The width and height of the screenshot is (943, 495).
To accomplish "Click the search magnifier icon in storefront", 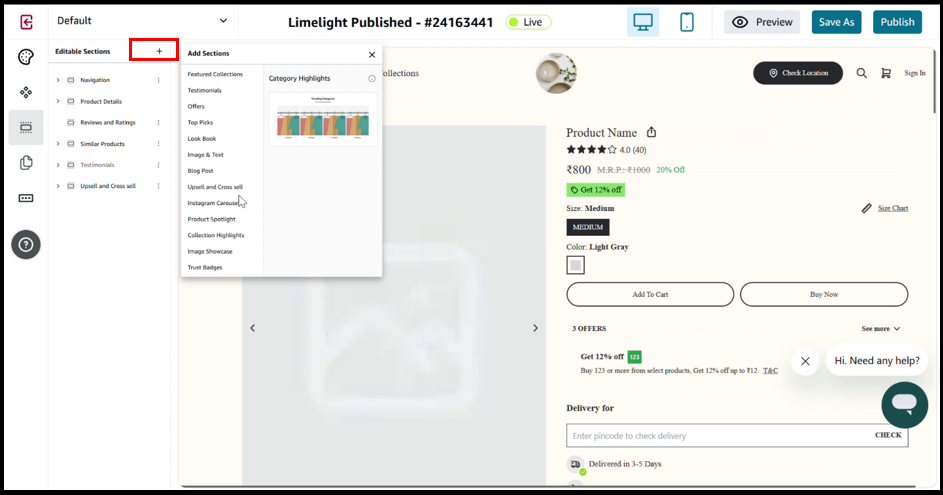I will (x=862, y=73).
